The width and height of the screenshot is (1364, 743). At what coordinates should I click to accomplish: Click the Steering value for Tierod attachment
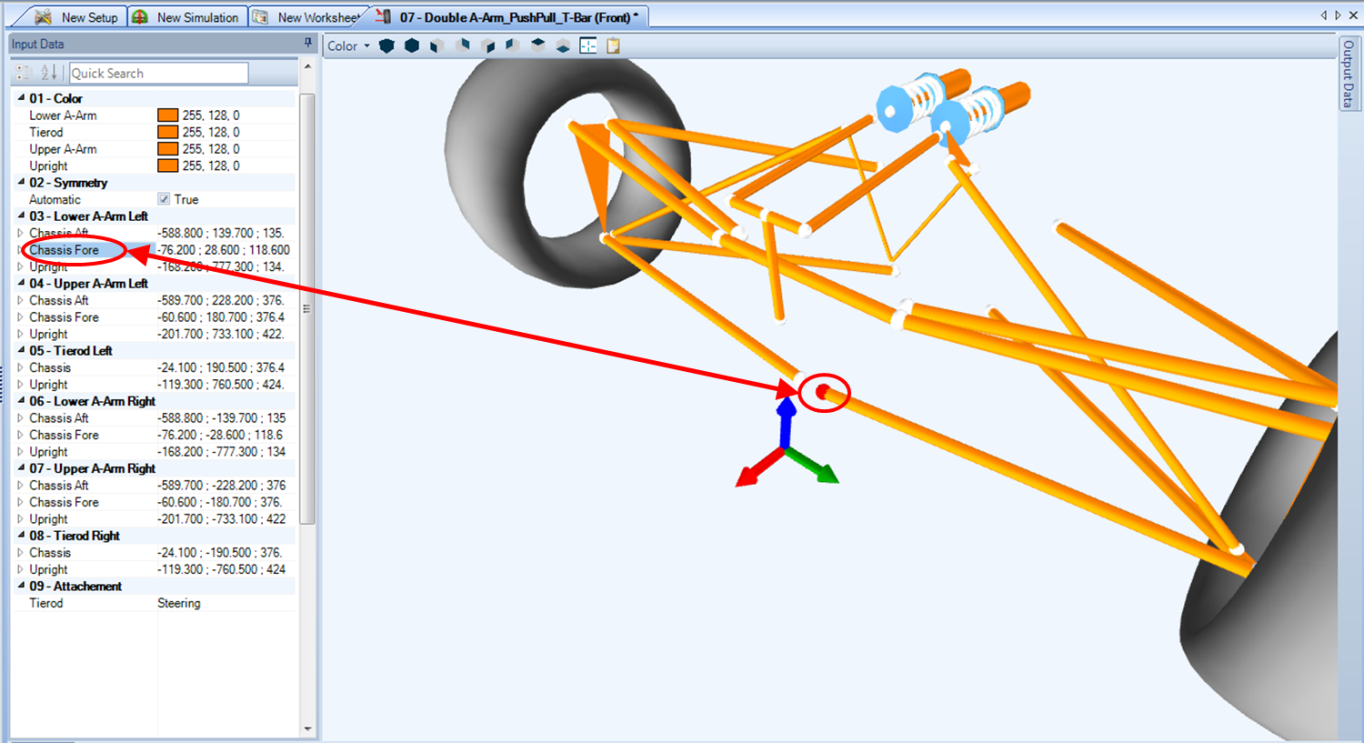(x=179, y=603)
